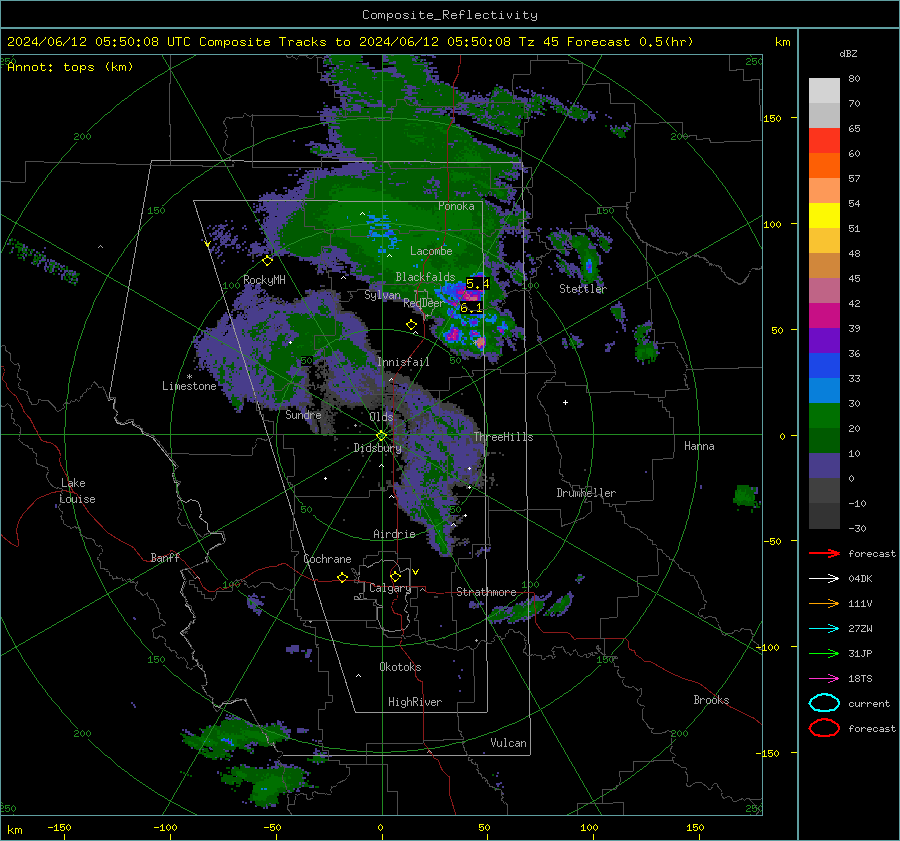900x841 pixels.
Task: Click the yellow diamond marker near Cochrane
Action: tap(342, 577)
